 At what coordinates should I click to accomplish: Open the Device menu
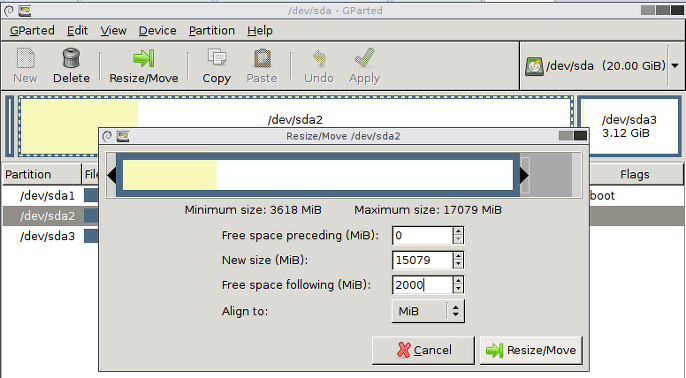coord(158,31)
